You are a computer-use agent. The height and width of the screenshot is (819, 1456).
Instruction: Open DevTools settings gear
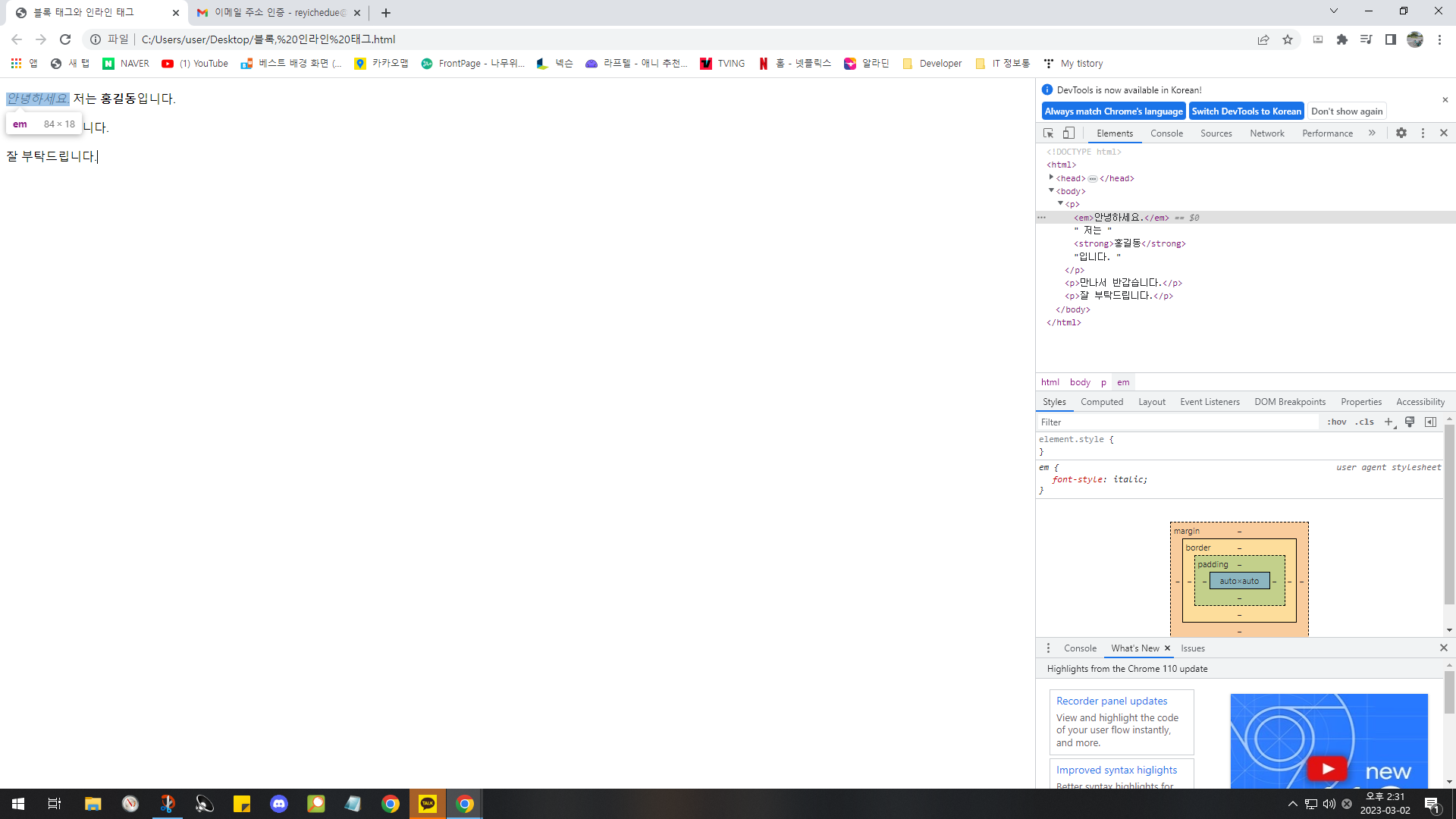pos(1401,133)
